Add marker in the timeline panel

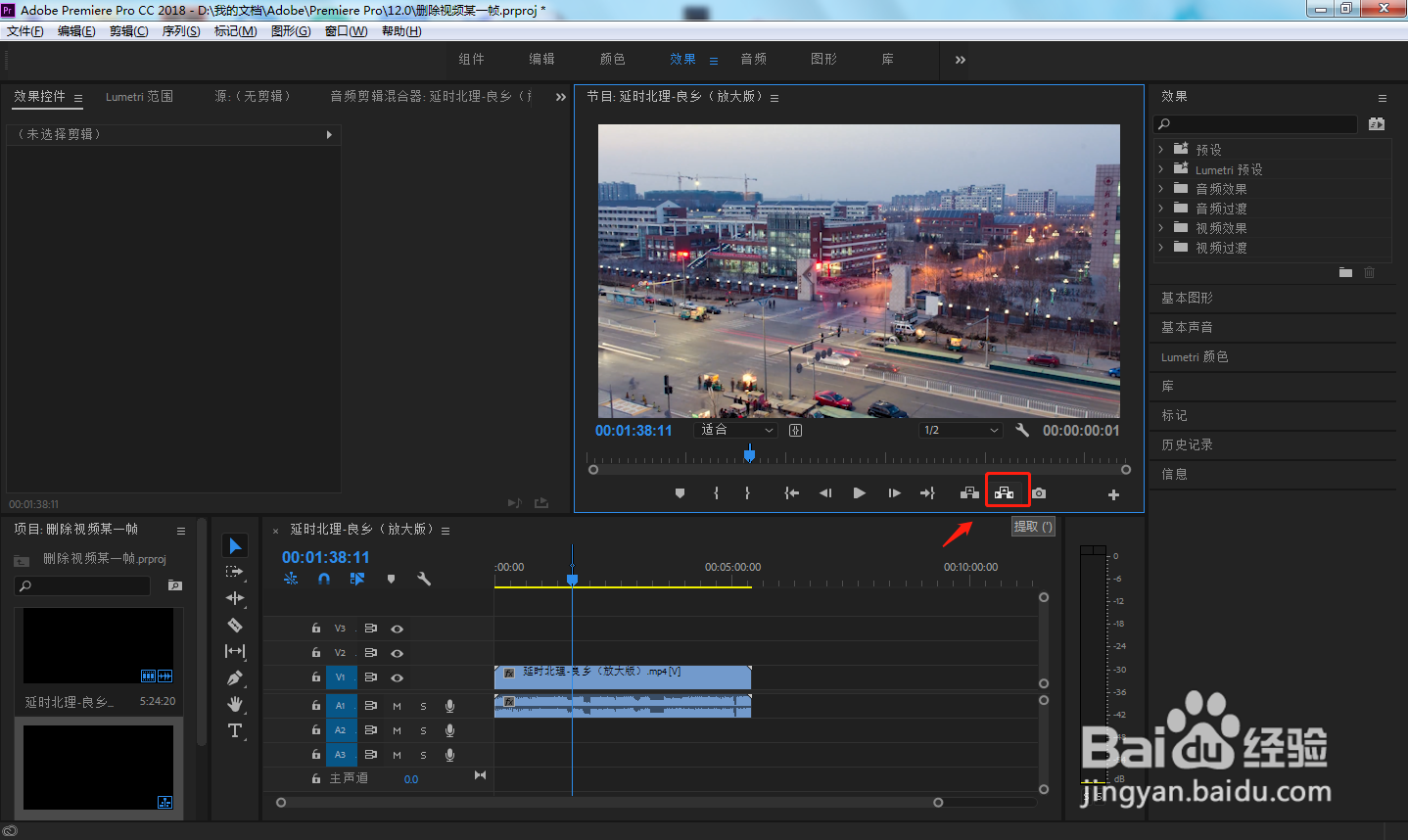pyautogui.click(x=391, y=579)
